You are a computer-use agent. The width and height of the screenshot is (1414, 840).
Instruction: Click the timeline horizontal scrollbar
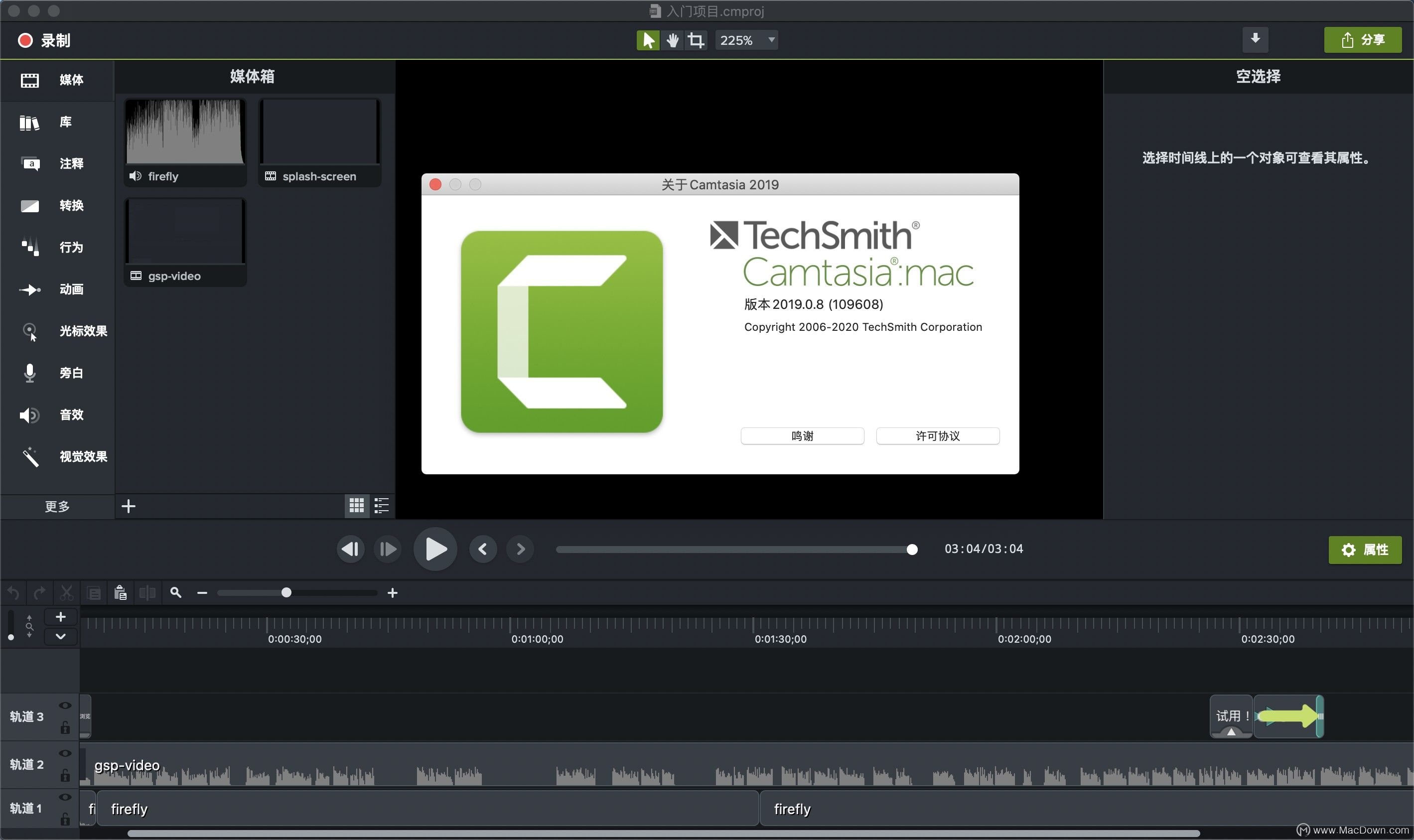pyautogui.click(x=664, y=833)
